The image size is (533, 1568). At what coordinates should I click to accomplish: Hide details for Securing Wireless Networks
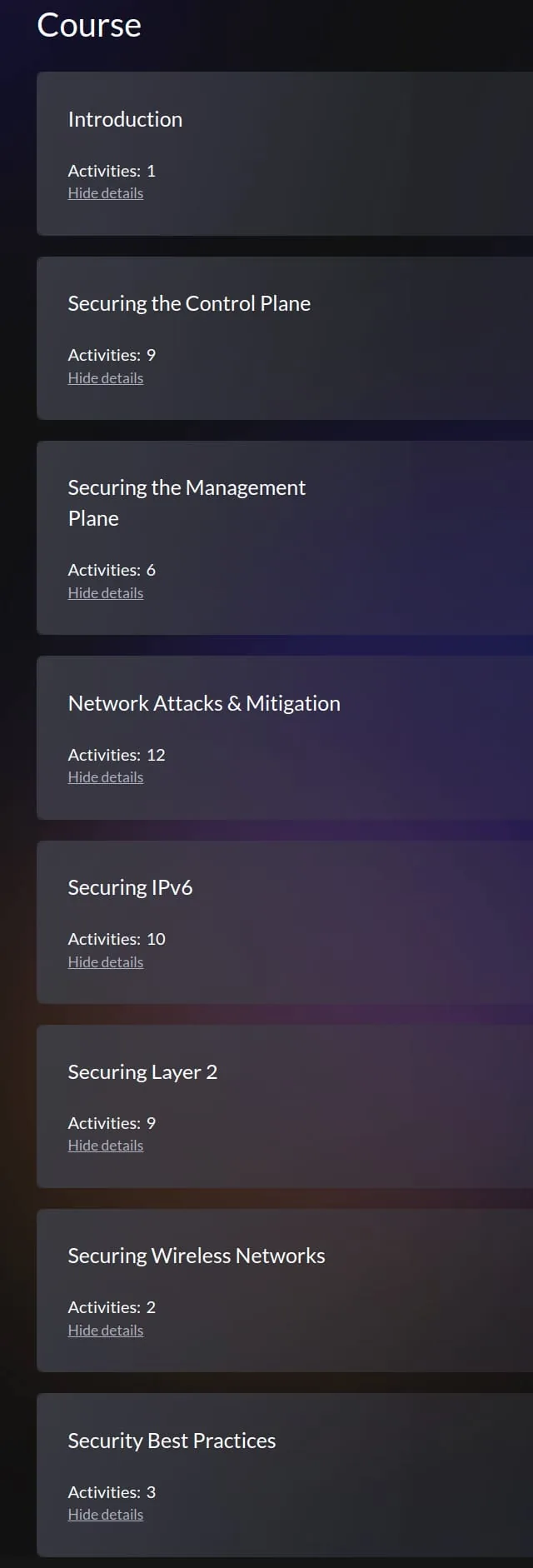click(x=106, y=1331)
